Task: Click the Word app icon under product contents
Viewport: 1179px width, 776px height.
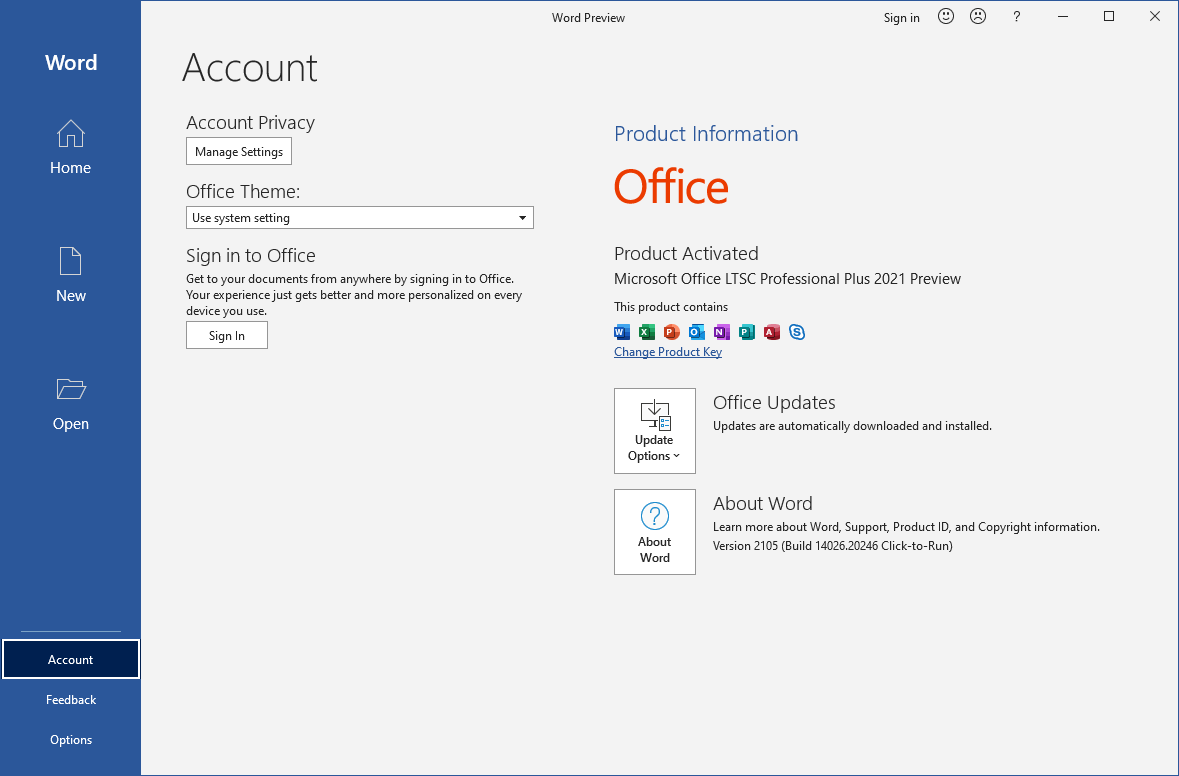Action: [621, 331]
